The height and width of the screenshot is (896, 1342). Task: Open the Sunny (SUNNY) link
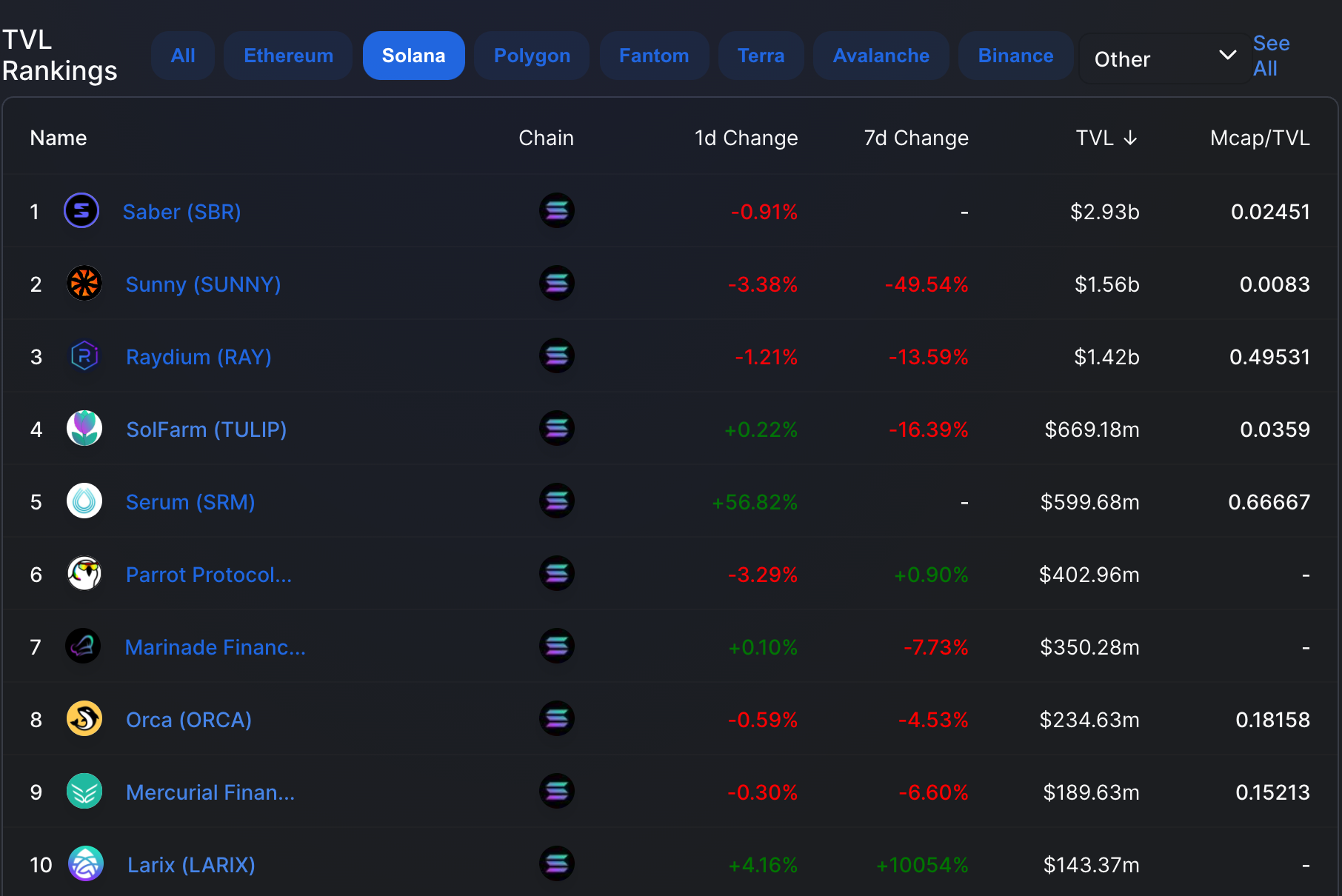tap(204, 284)
